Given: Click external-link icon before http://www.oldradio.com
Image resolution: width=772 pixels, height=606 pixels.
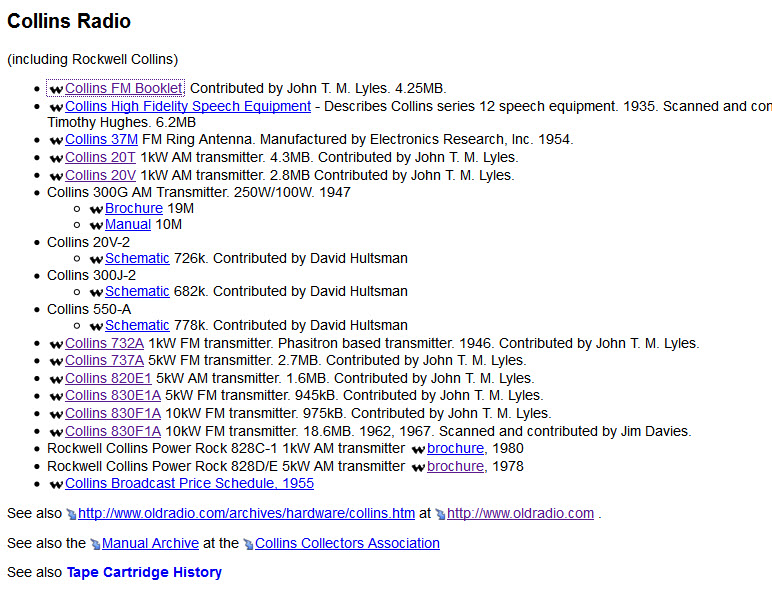Looking at the screenshot, I should tap(440, 514).
